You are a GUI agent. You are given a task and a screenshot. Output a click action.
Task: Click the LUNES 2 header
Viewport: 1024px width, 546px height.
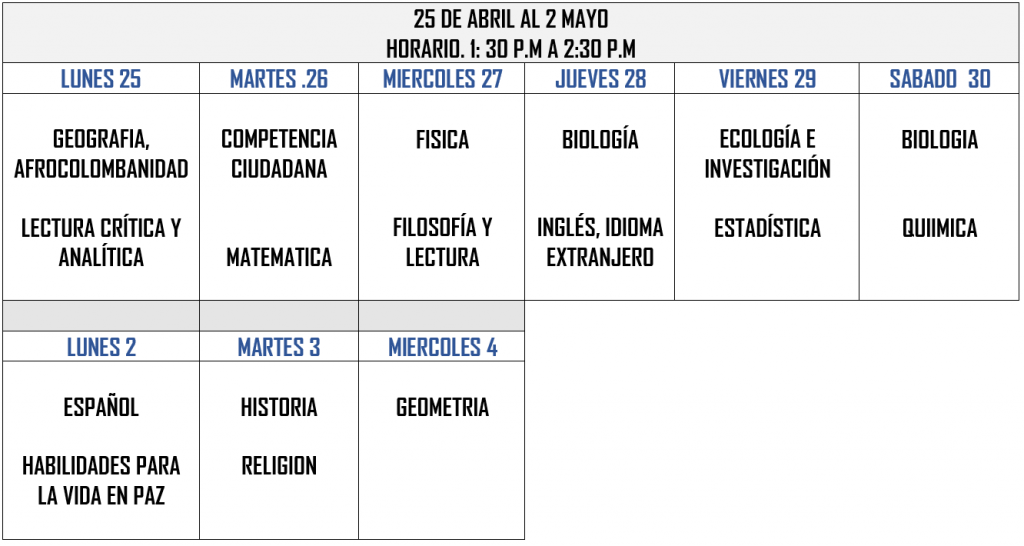pyautogui.click(x=101, y=348)
